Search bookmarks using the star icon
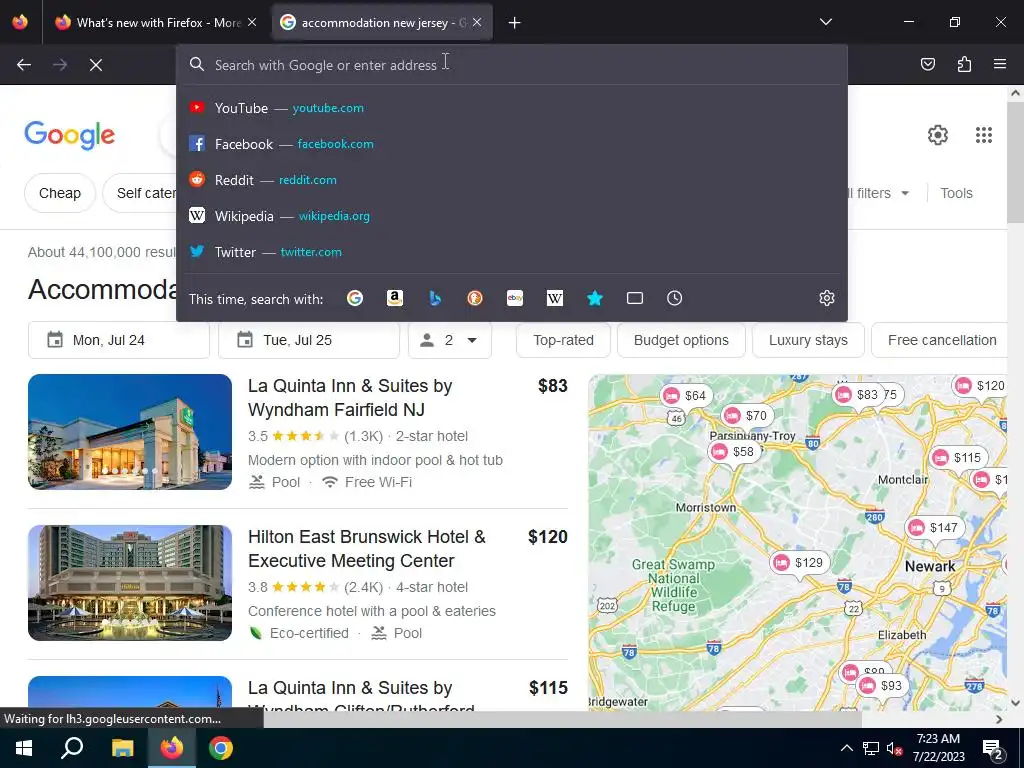Image resolution: width=1024 pixels, height=768 pixels. 594,298
